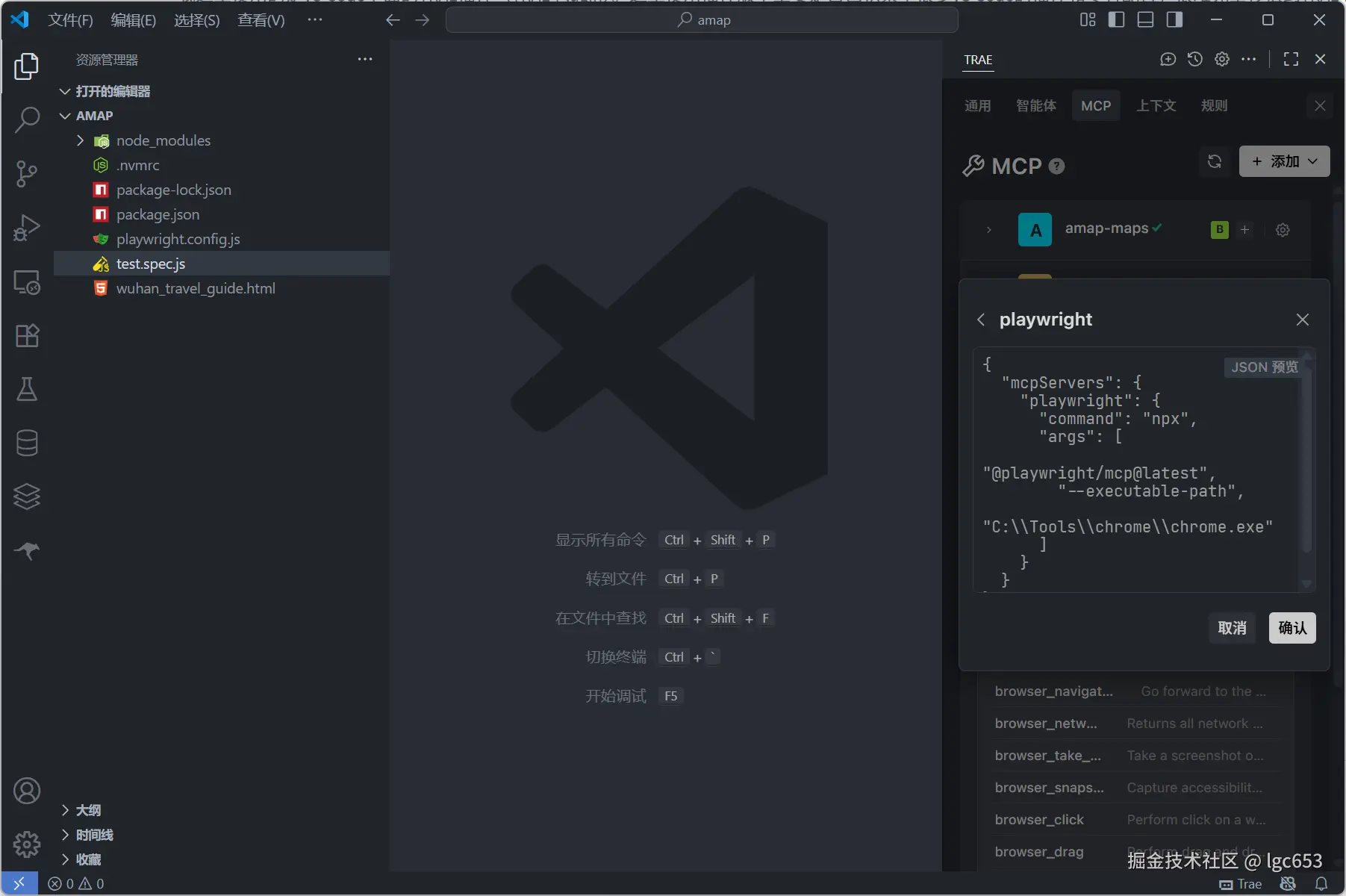Image resolution: width=1346 pixels, height=896 pixels.
Task: Open the 文件(F) menu
Action: coord(70,20)
